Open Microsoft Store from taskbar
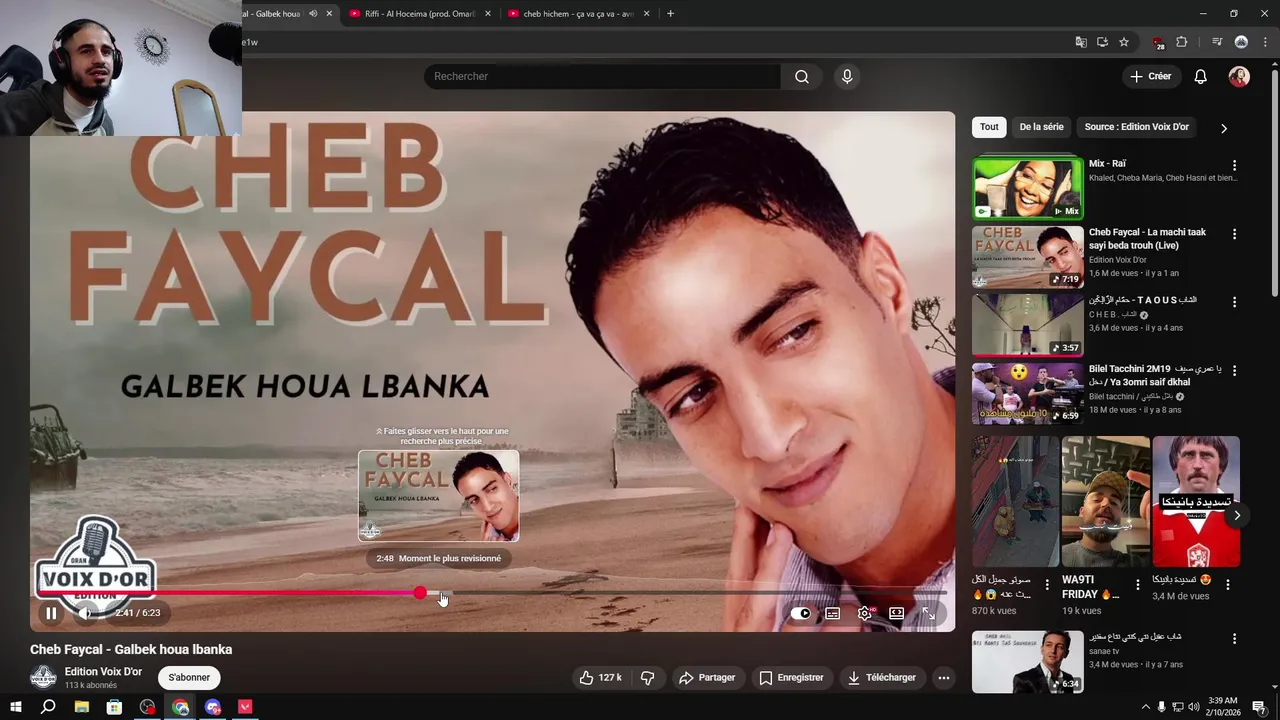 coord(115,707)
